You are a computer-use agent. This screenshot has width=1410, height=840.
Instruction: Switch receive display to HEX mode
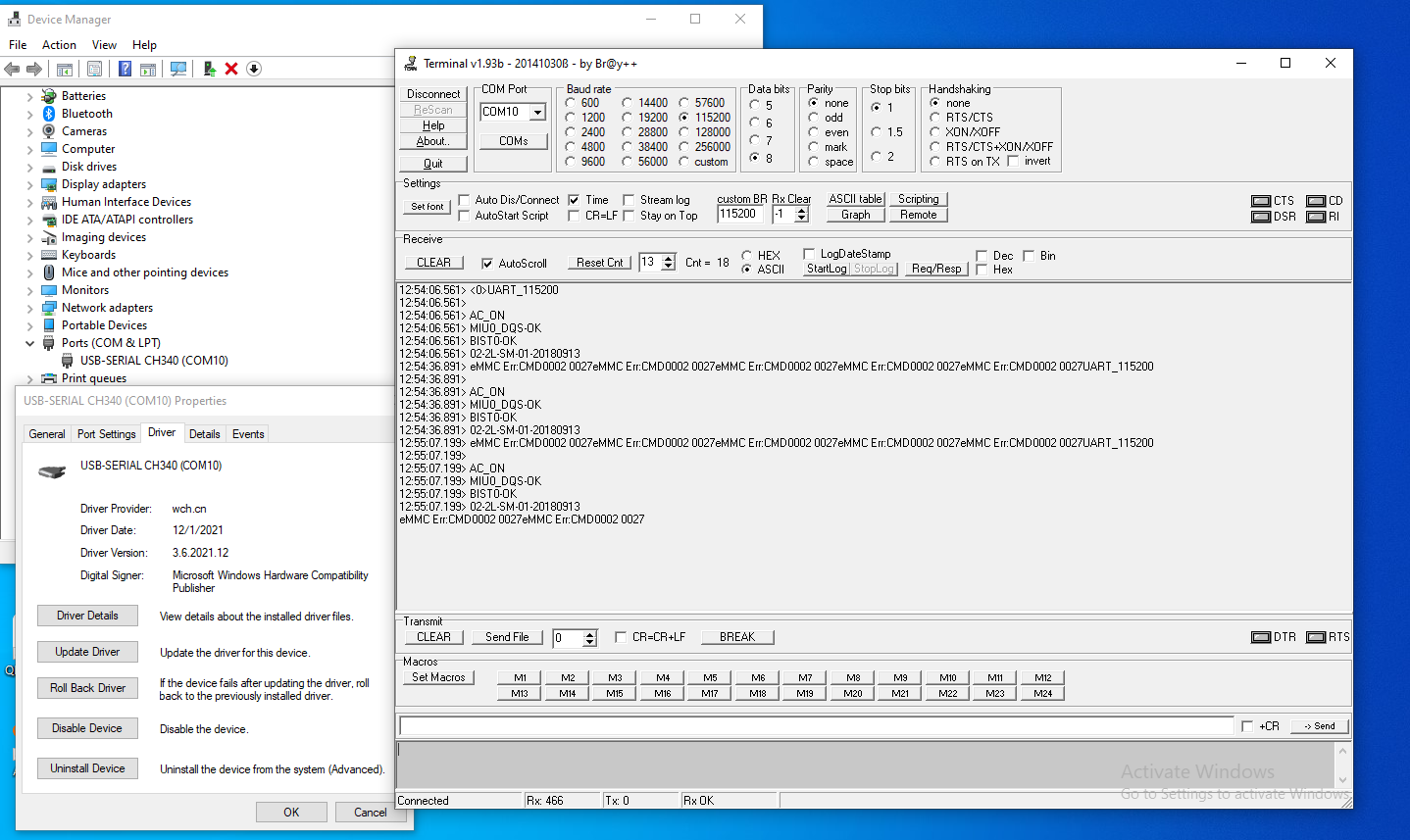747,255
